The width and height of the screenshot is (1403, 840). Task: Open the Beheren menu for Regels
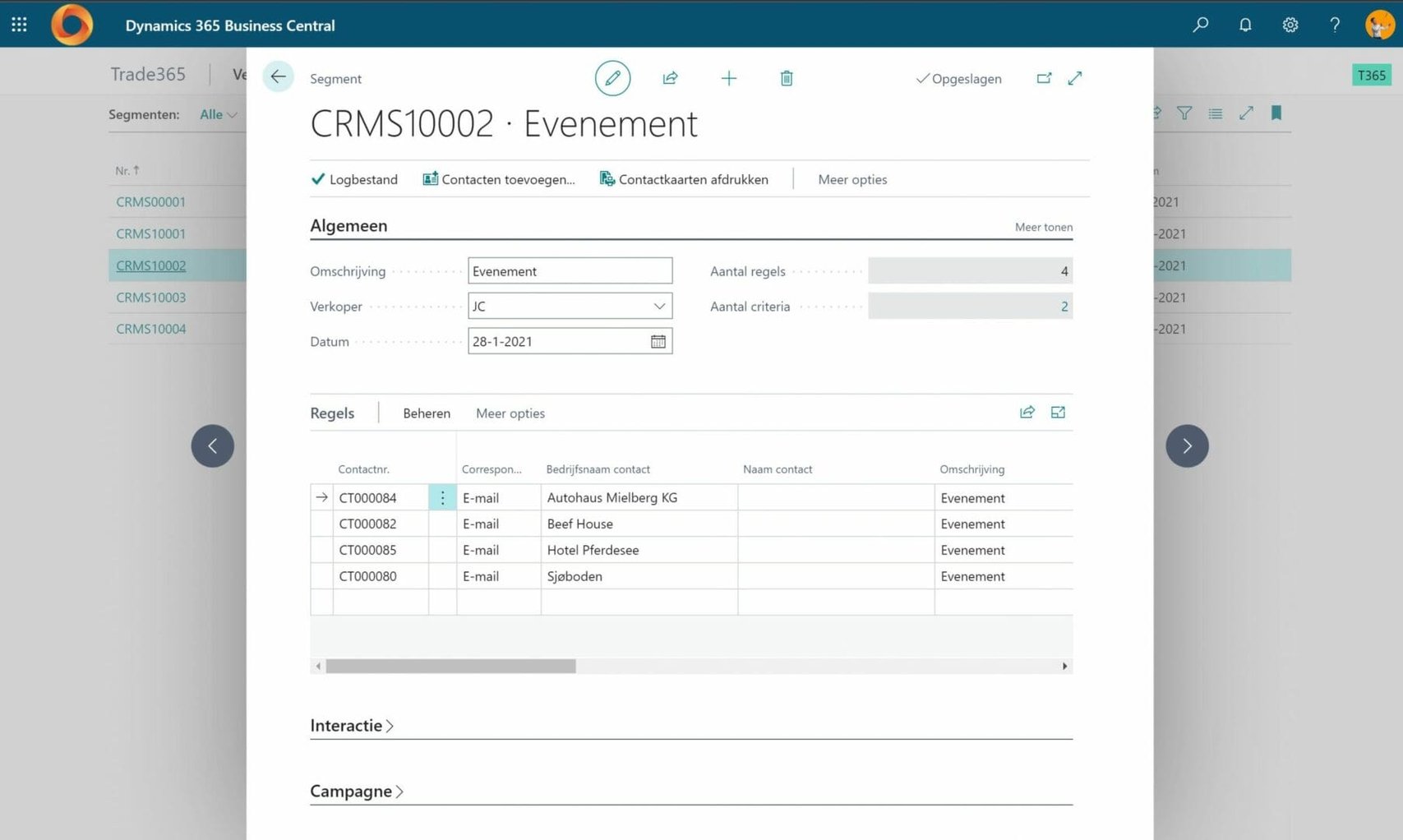pos(427,413)
